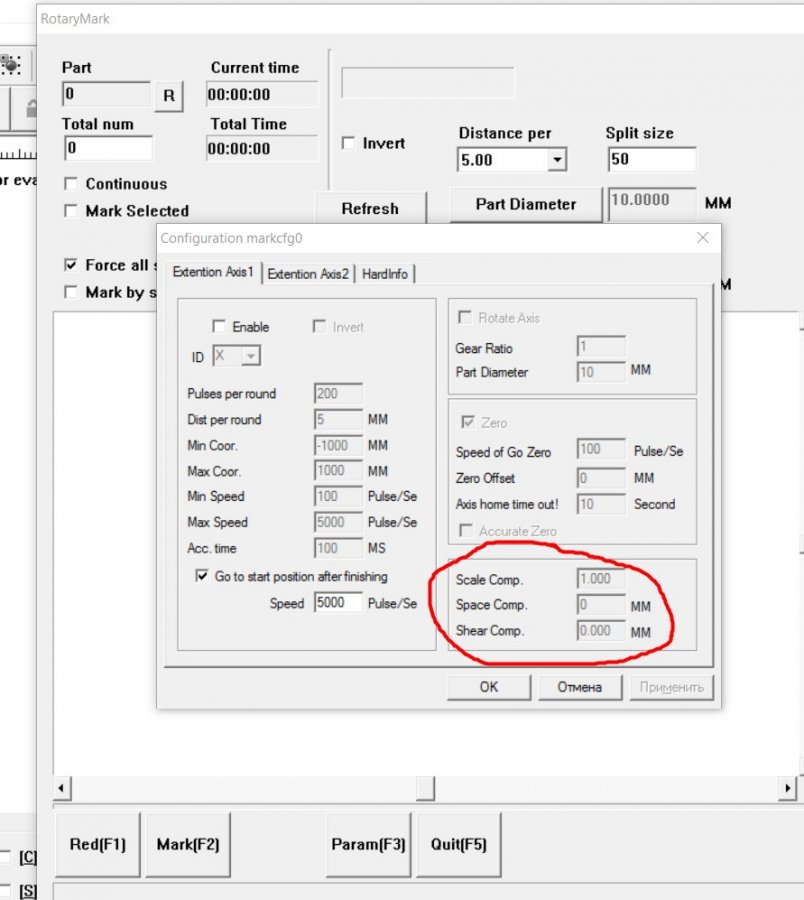804x900 pixels.
Task: Click the Part Diameter button
Action: coord(525,204)
